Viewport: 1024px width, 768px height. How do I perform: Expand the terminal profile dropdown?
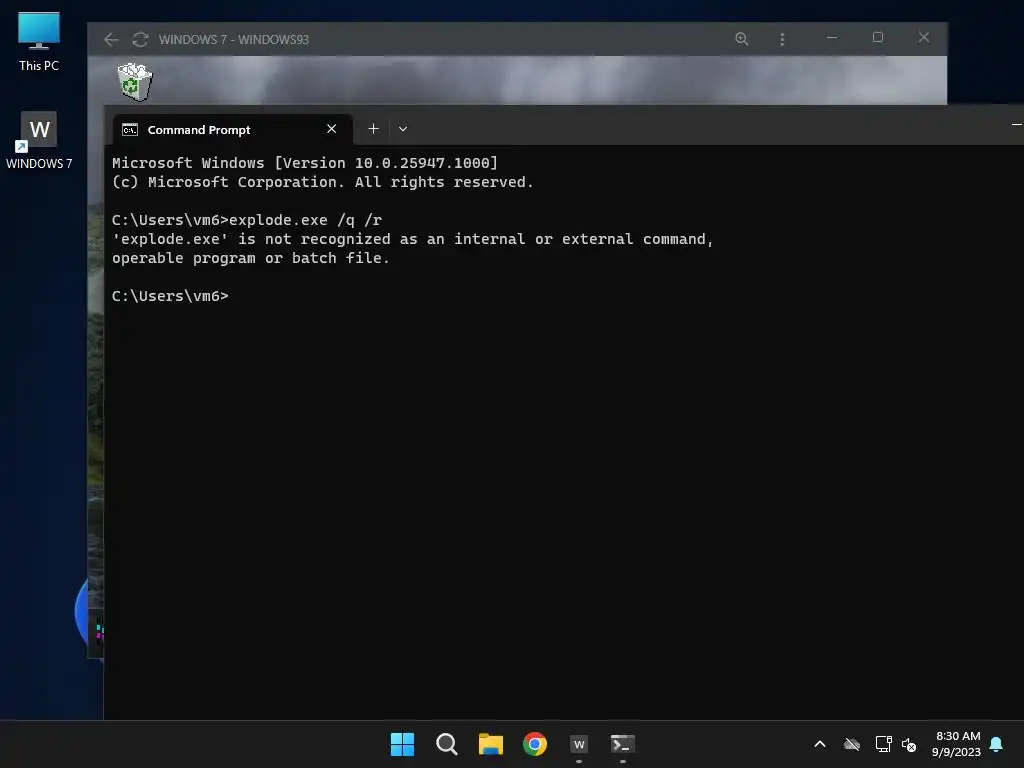pos(403,129)
